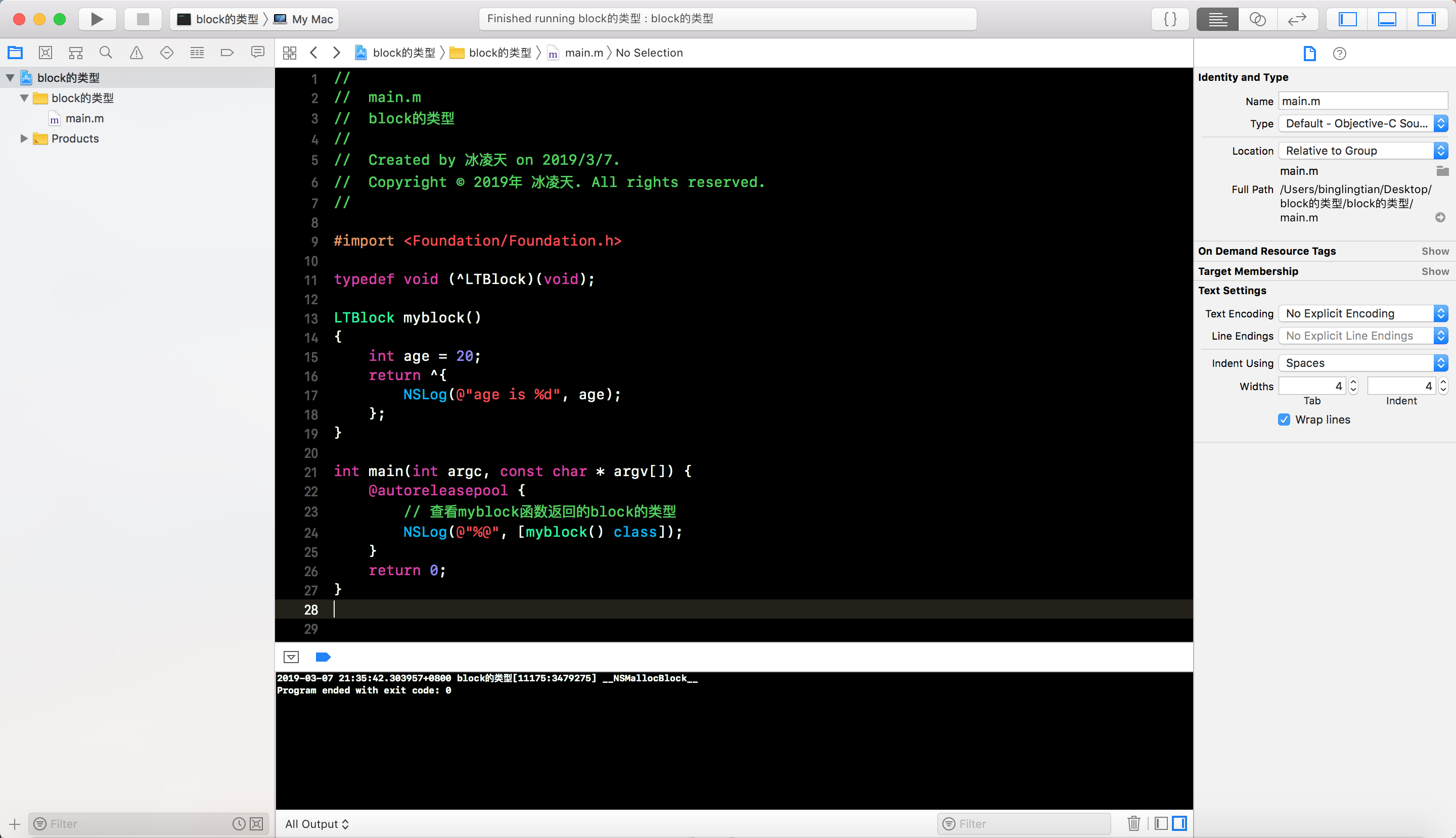The image size is (1456, 838).
Task: Show On Demand Resource Tags
Action: click(1435, 251)
